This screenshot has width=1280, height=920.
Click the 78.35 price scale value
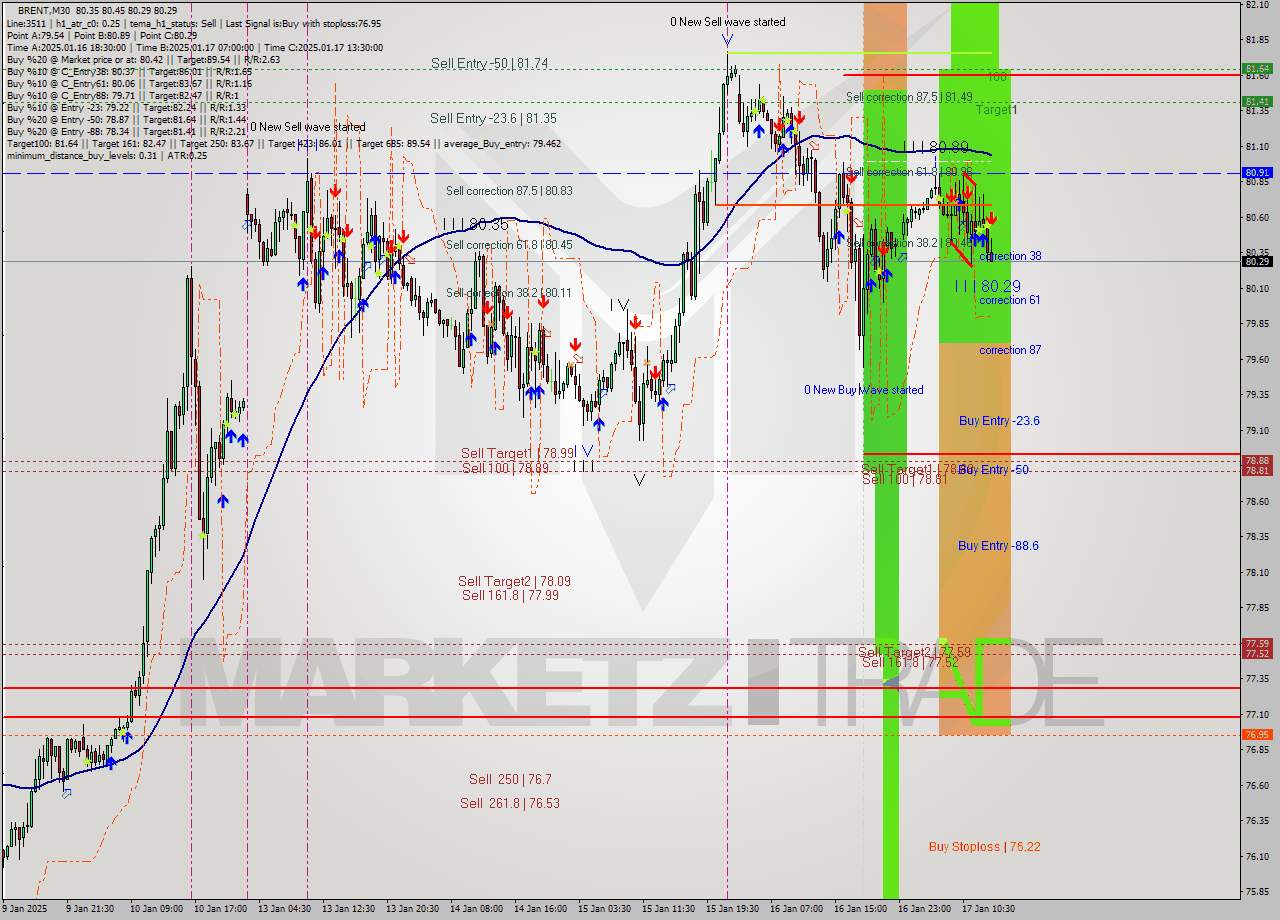[x=1257, y=537]
